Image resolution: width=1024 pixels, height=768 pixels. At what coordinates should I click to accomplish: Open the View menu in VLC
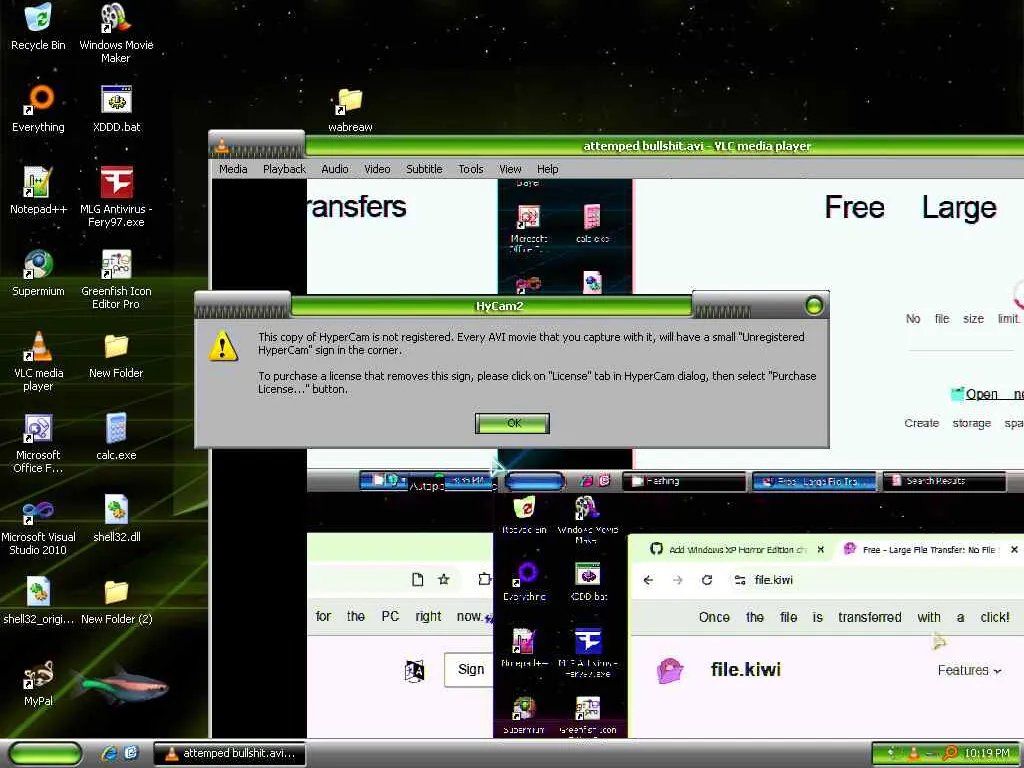(510, 169)
